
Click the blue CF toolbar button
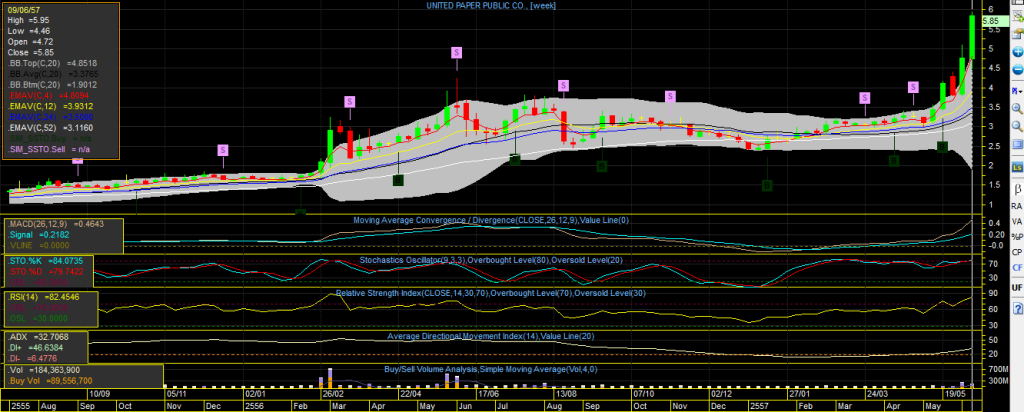tap(1017, 268)
